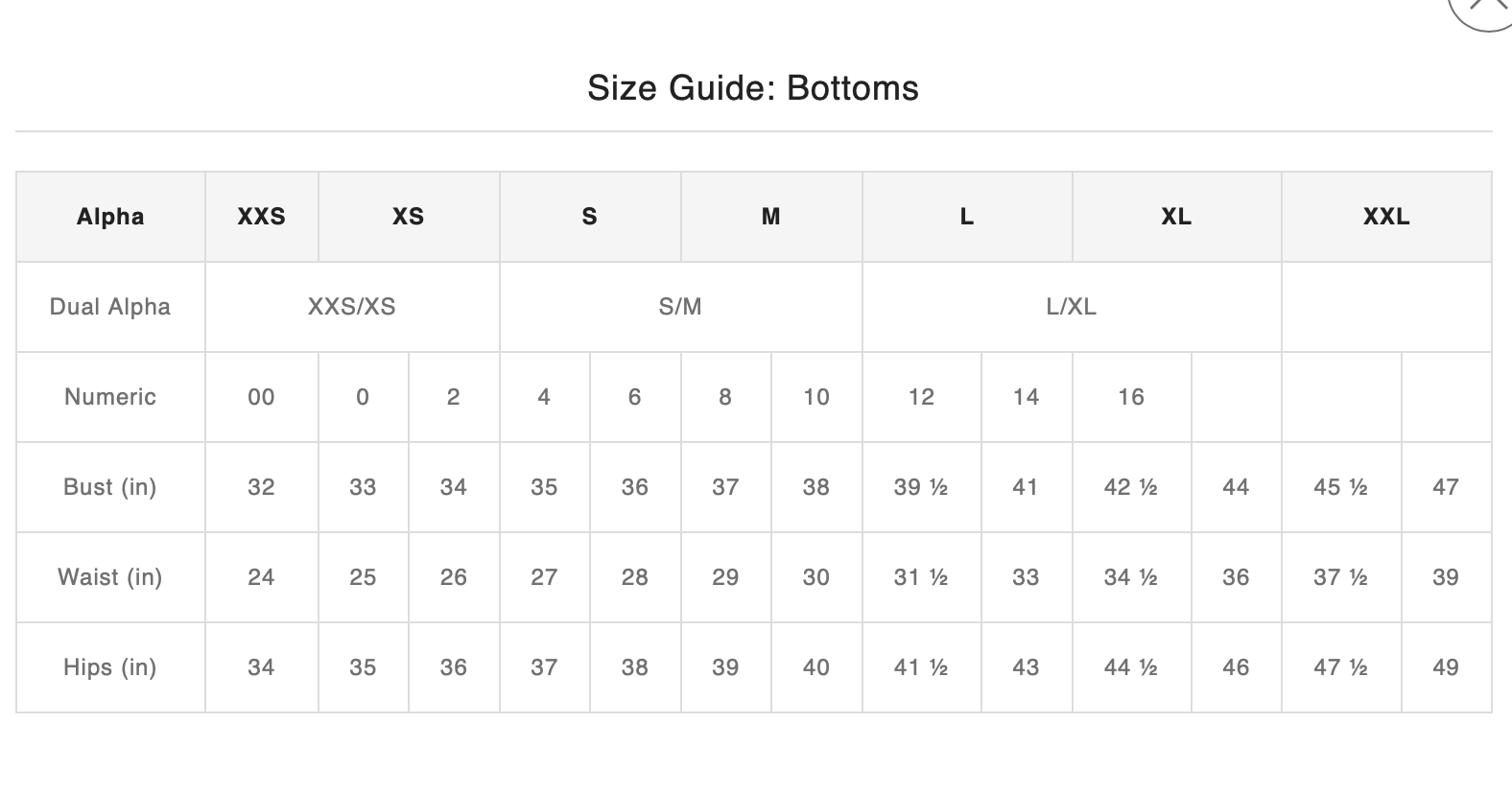Select the XS alpha size header
Viewport: 1512px width, 794px height.
pos(408,217)
